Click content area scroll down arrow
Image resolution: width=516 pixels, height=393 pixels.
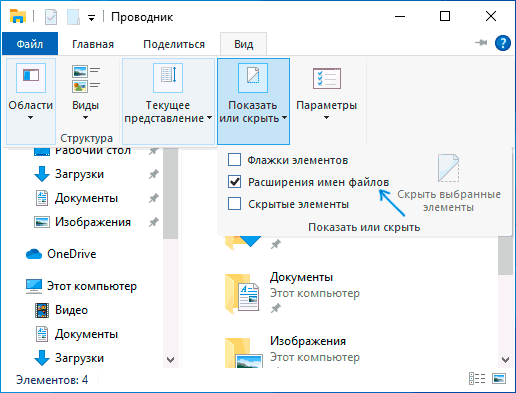click(x=505, y=360)
